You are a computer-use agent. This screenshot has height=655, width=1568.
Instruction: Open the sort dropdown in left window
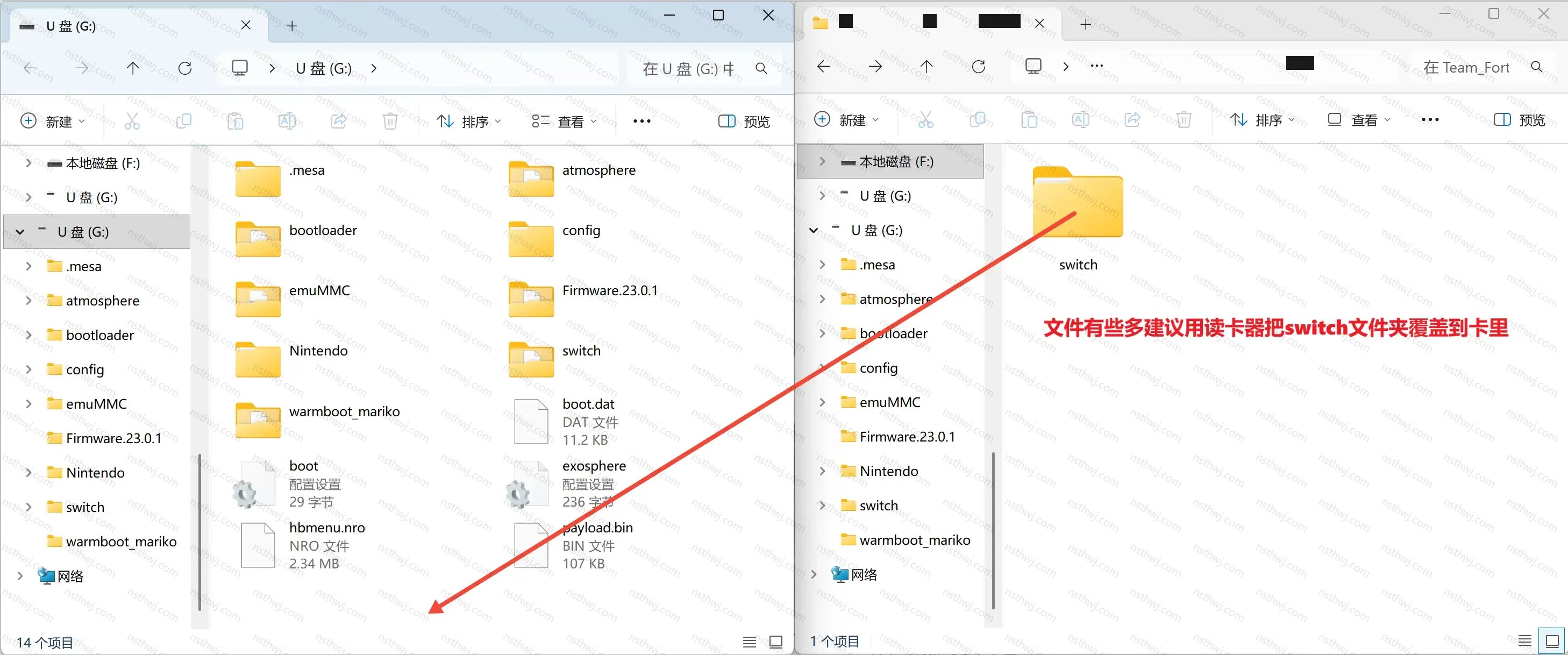tap(469, 121)
